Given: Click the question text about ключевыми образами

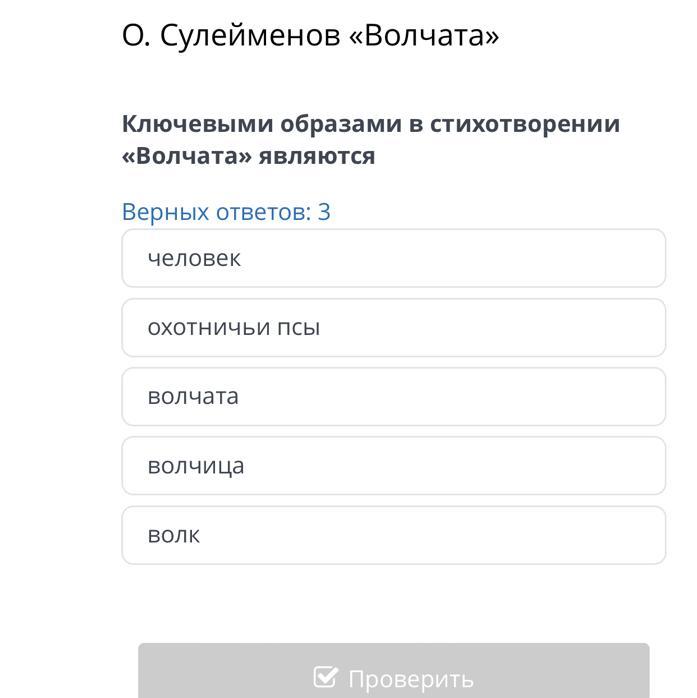Looking at the screenshot, I should pos(371,139).
